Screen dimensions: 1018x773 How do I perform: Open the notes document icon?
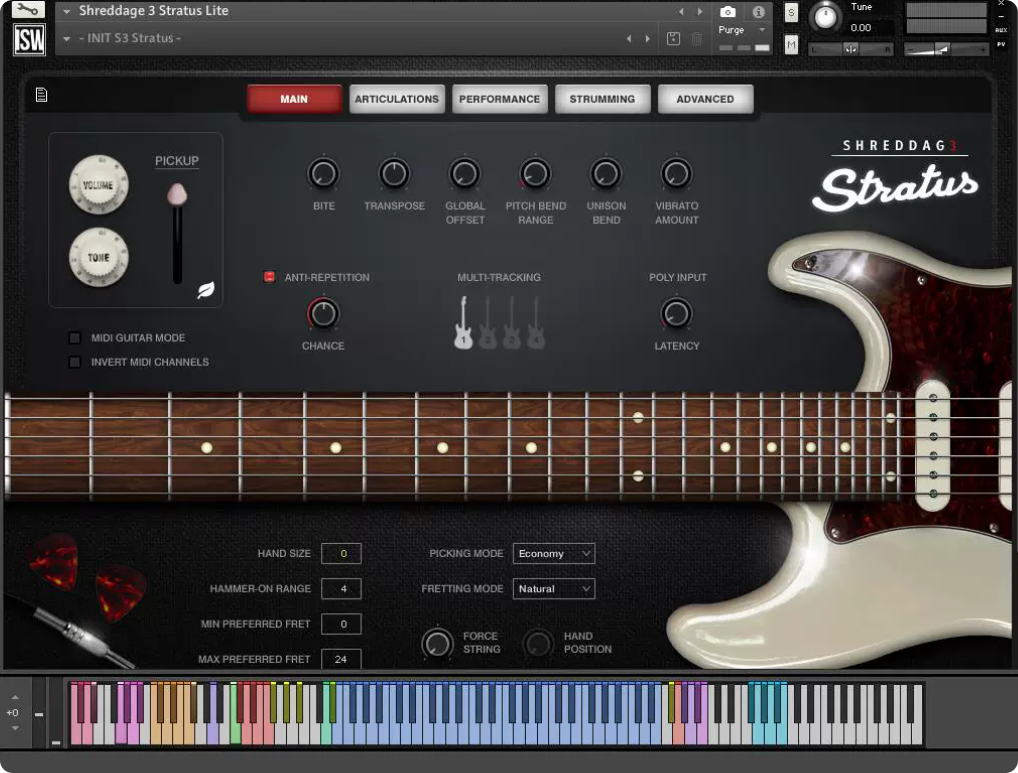(42, 95)
